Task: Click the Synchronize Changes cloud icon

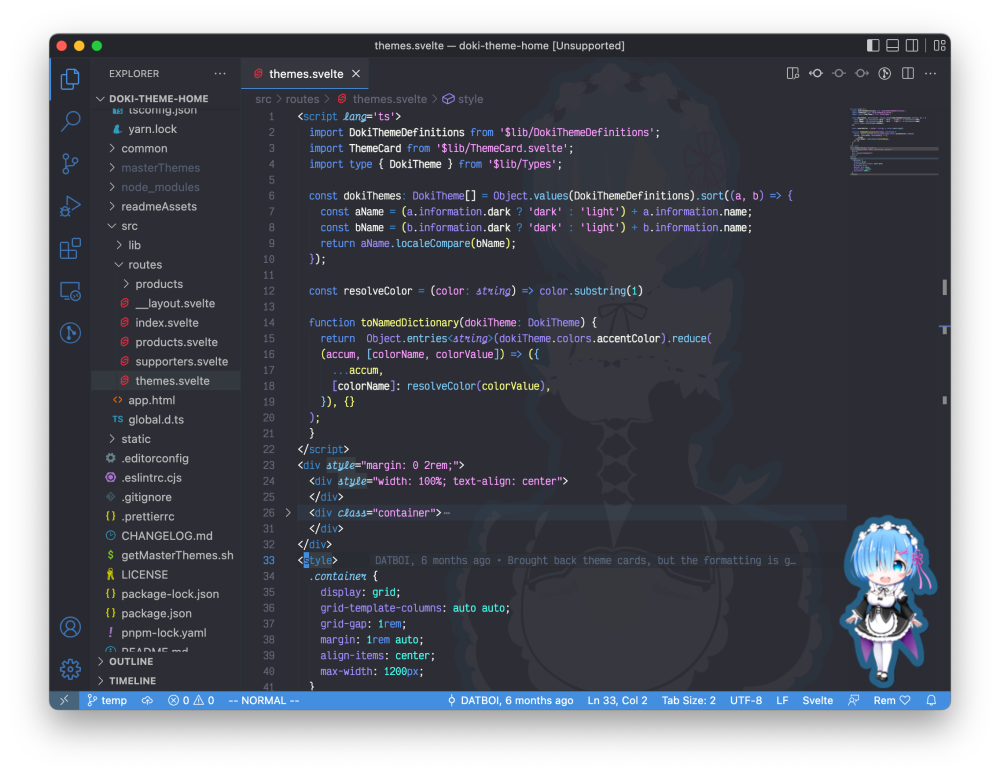Action: coord(147,700)
